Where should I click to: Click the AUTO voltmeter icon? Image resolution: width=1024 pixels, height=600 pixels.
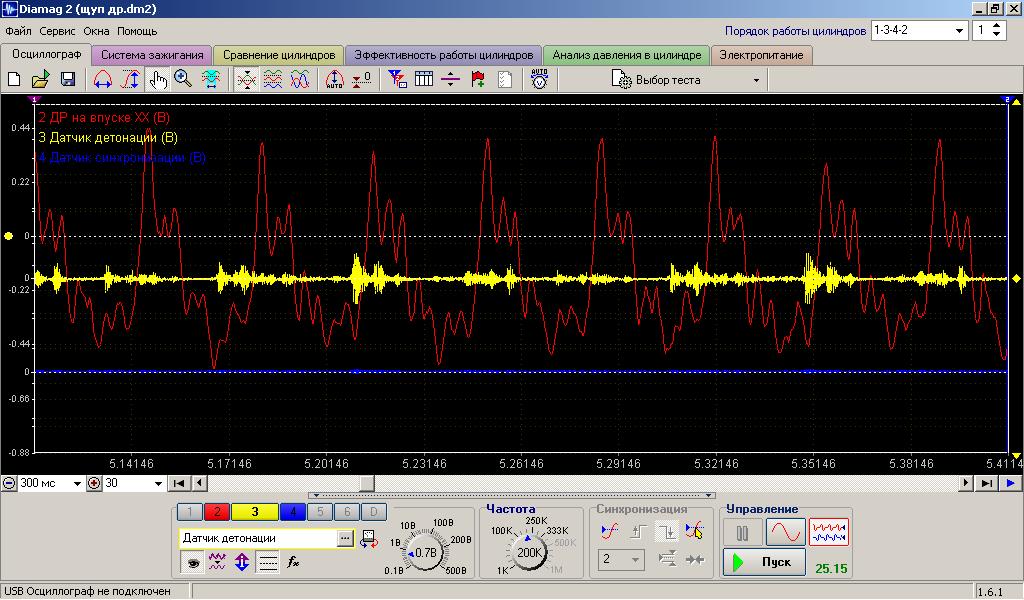(x=539, y=80)
